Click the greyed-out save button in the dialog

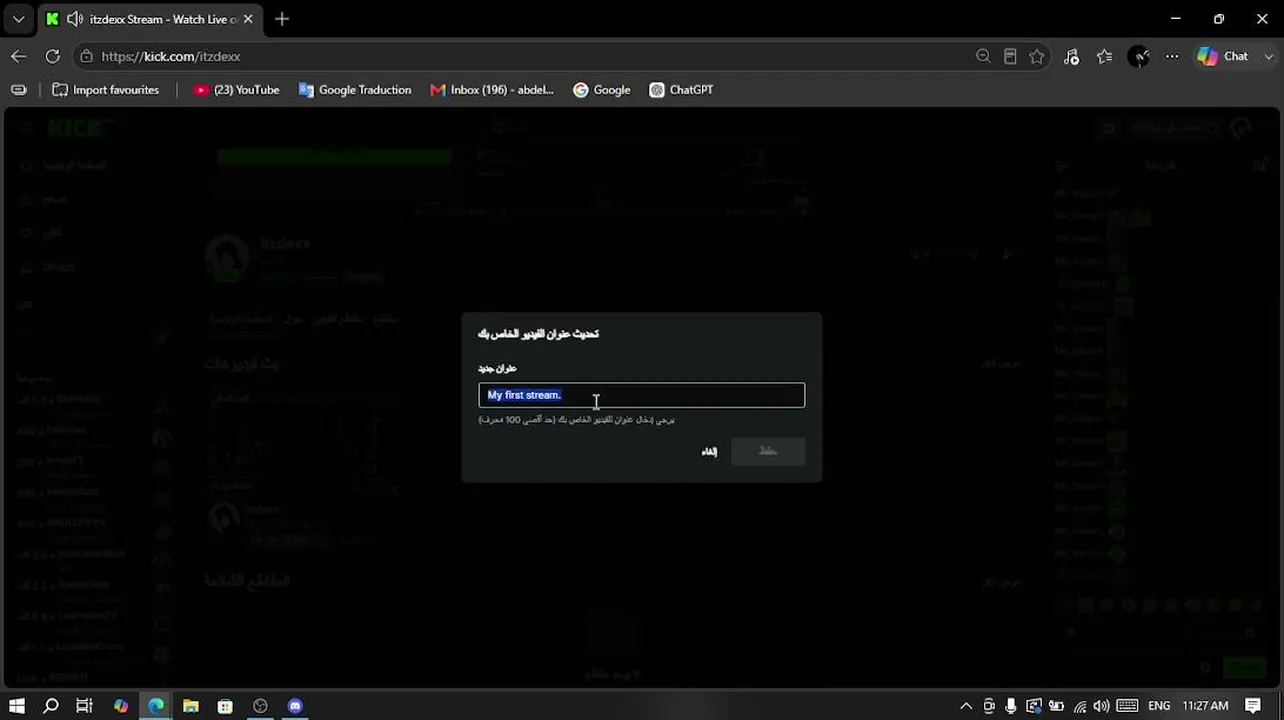coord(768,452)
